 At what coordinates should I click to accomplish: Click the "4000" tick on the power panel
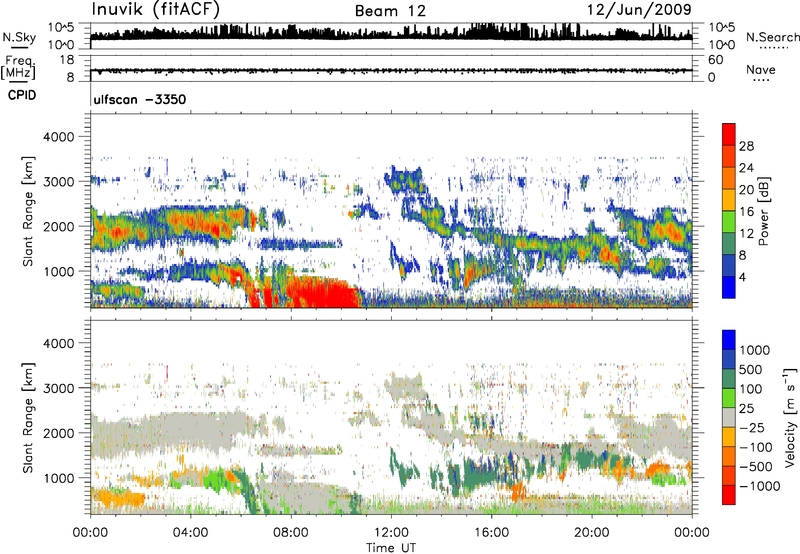coord(58,137)
